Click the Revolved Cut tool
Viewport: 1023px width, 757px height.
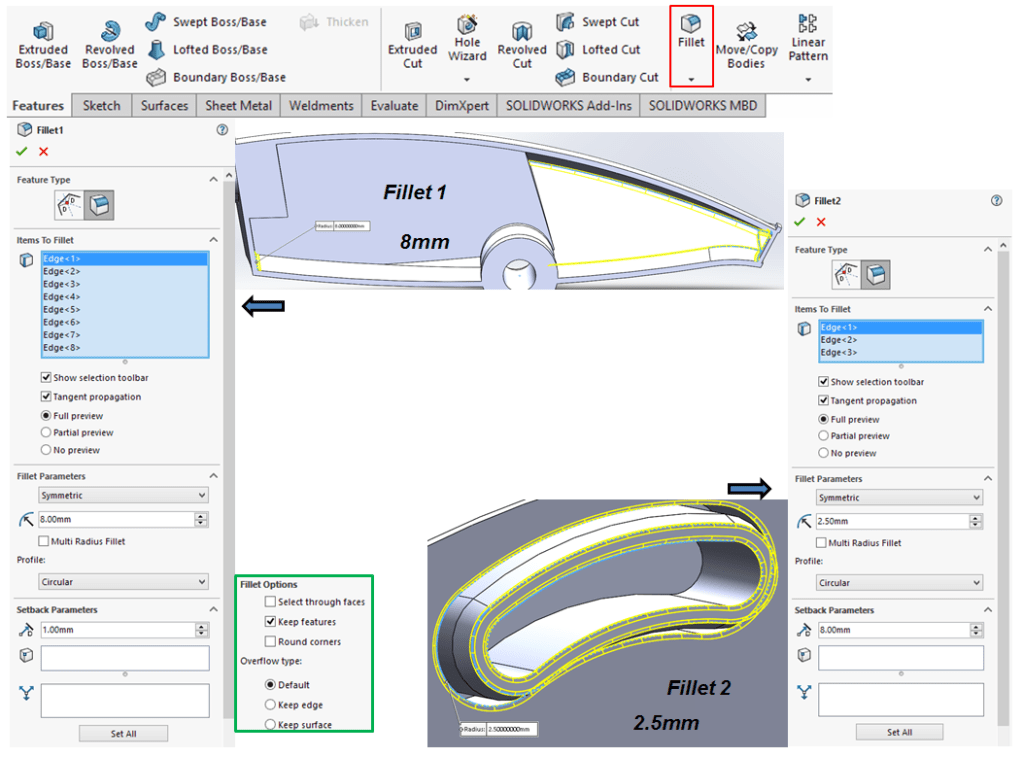(522, 32)
